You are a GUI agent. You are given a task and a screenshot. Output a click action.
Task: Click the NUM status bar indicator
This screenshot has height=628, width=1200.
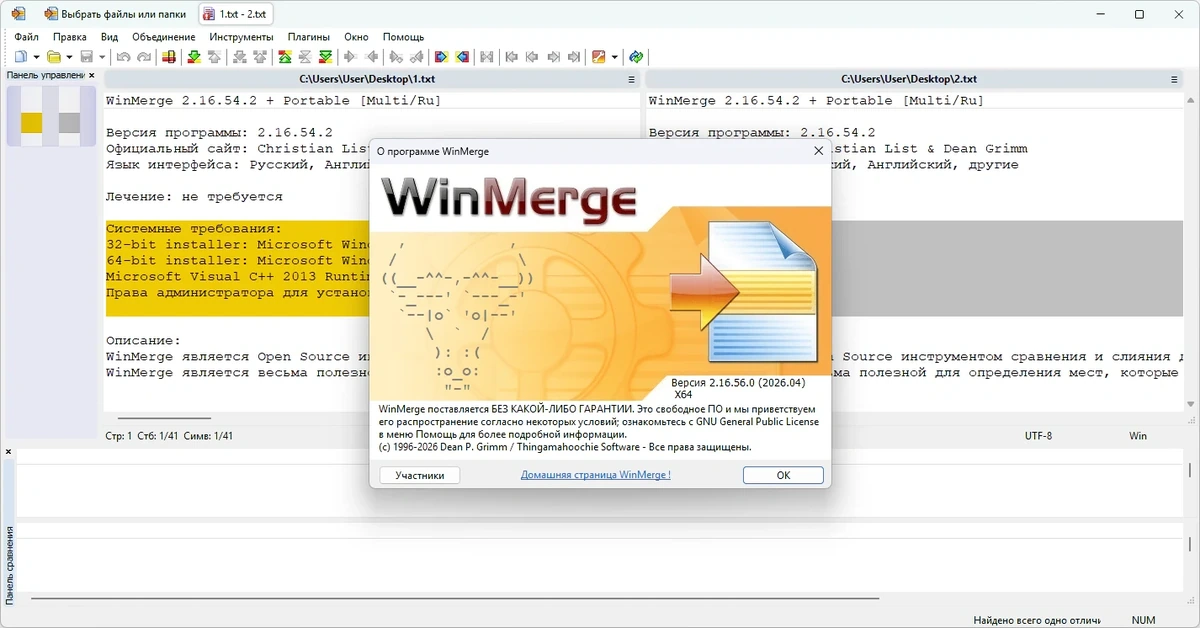point(1143,620)
